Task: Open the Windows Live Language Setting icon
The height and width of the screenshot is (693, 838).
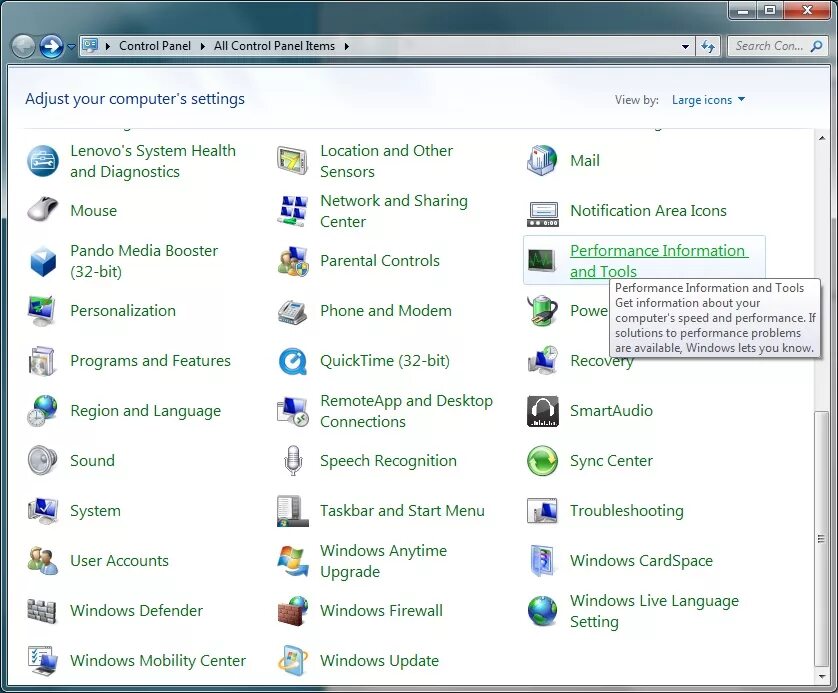Action: click(x=542, y=611)
